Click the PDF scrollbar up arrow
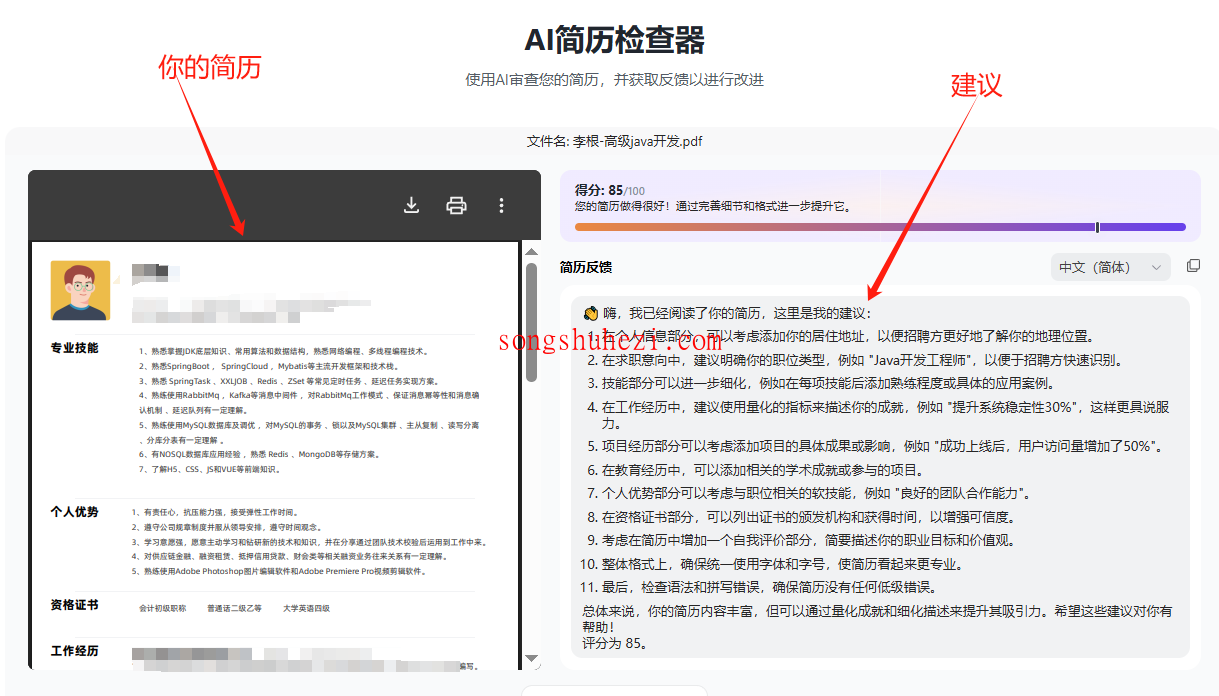The height and width of the screenshot is (696, 1219). [532, 251]
